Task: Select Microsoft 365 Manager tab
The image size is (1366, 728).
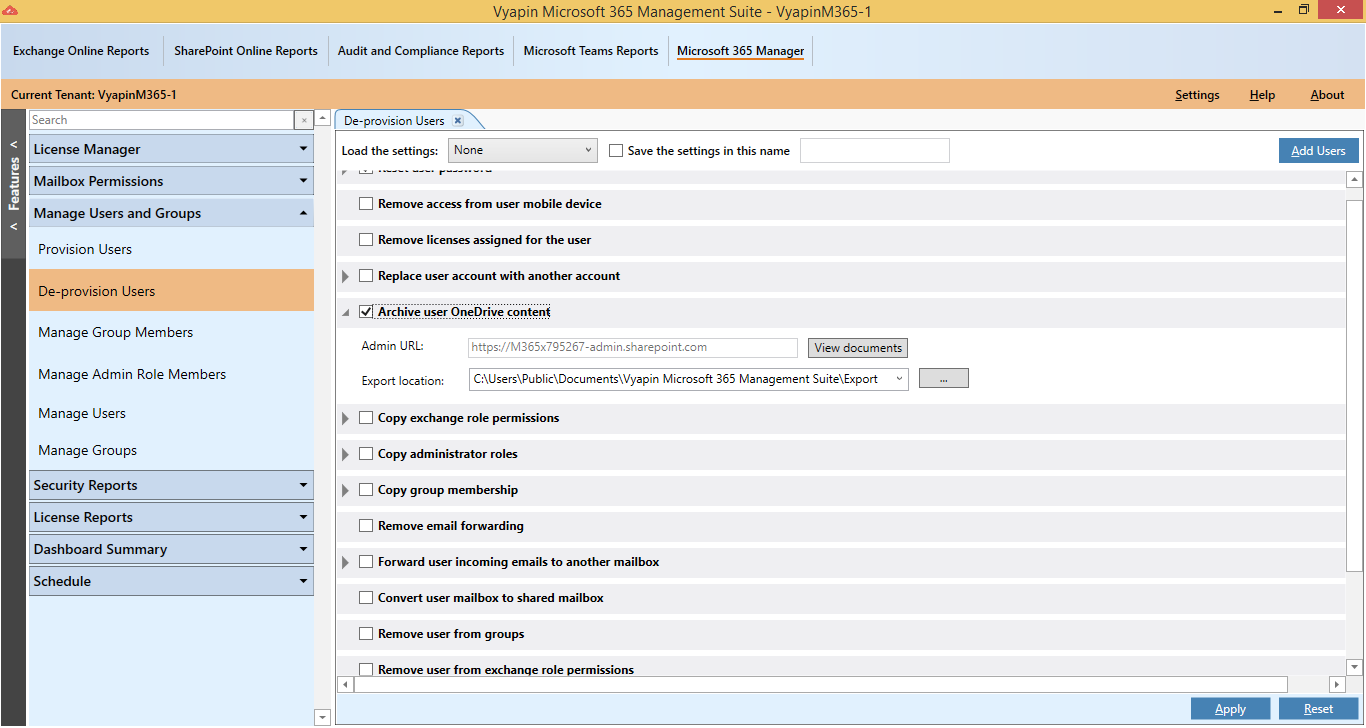Action: coord(741,51)
